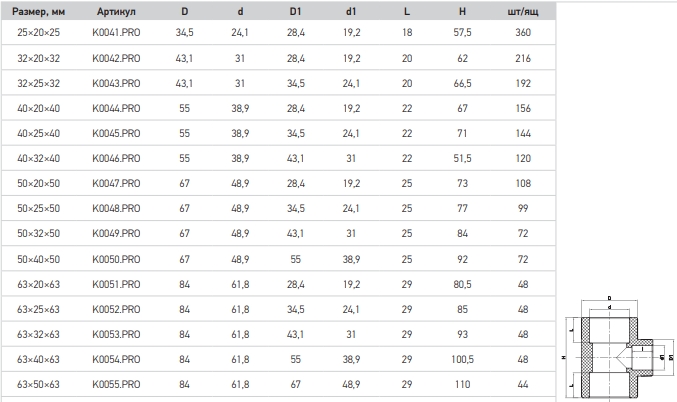
Task: Select the 360 quantity cell
Action: tap(523, 33)
